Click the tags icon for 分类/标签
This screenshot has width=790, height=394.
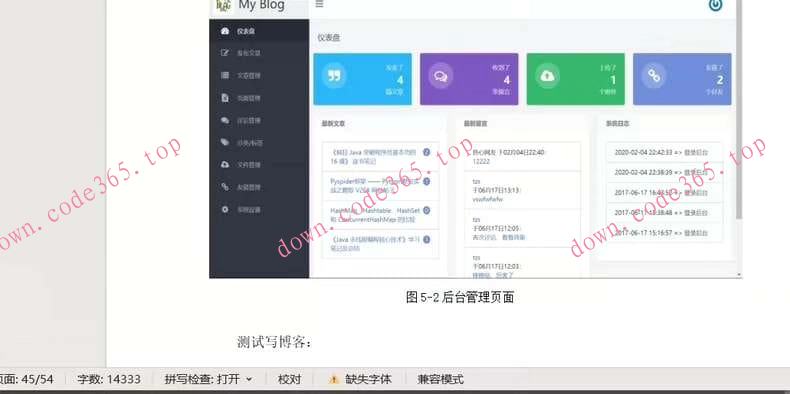point(225,143)
